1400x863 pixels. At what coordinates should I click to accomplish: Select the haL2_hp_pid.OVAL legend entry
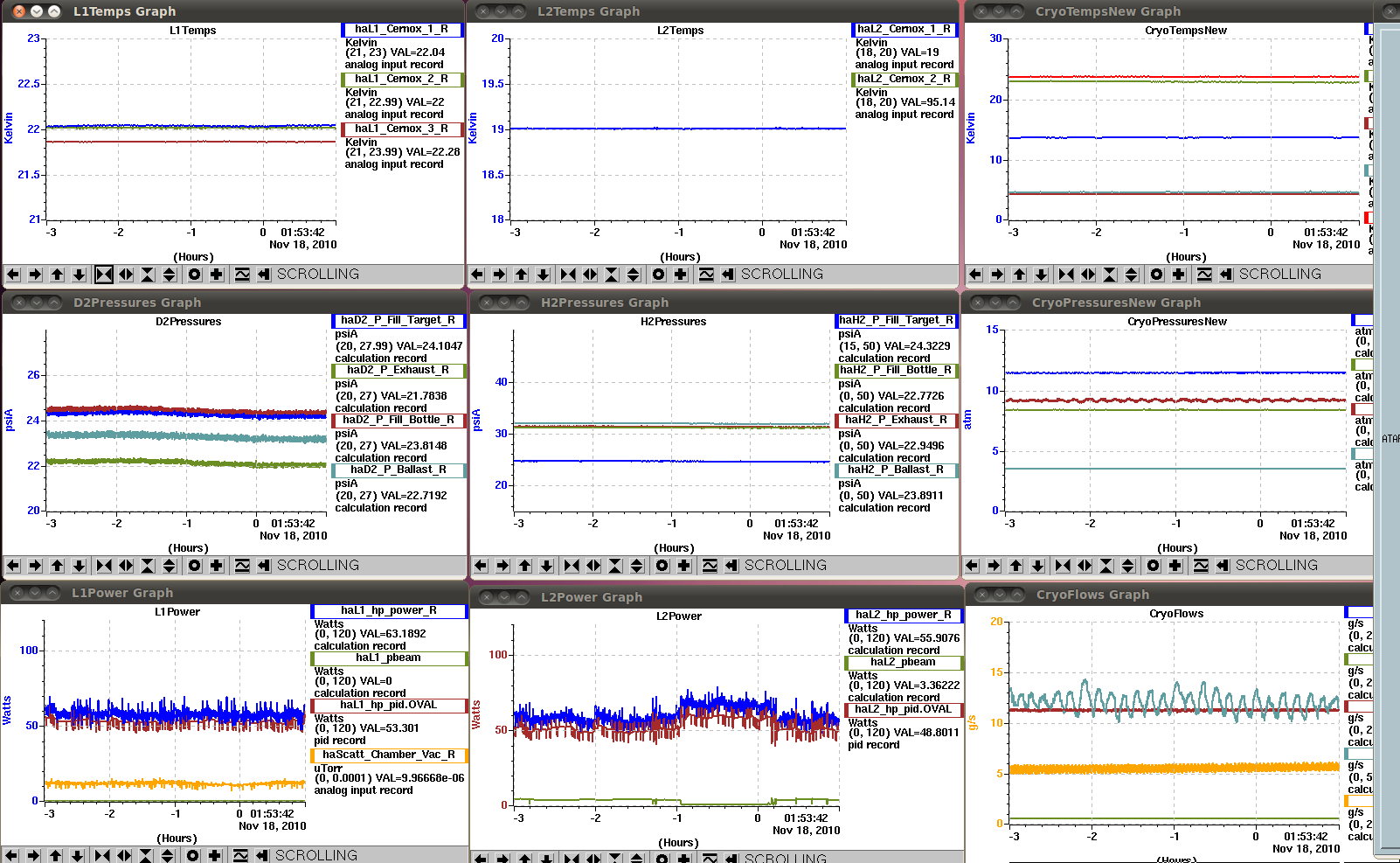(x=904, y=709)
